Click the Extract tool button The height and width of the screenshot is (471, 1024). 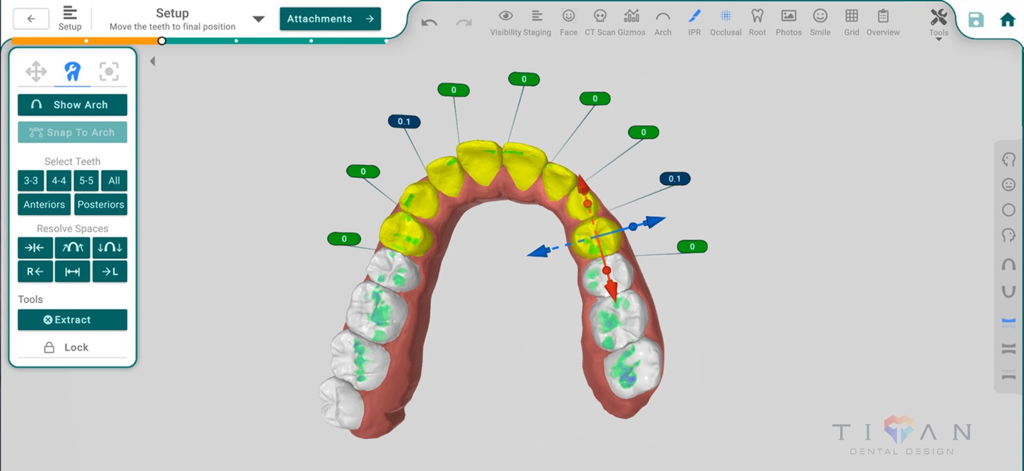72,320
